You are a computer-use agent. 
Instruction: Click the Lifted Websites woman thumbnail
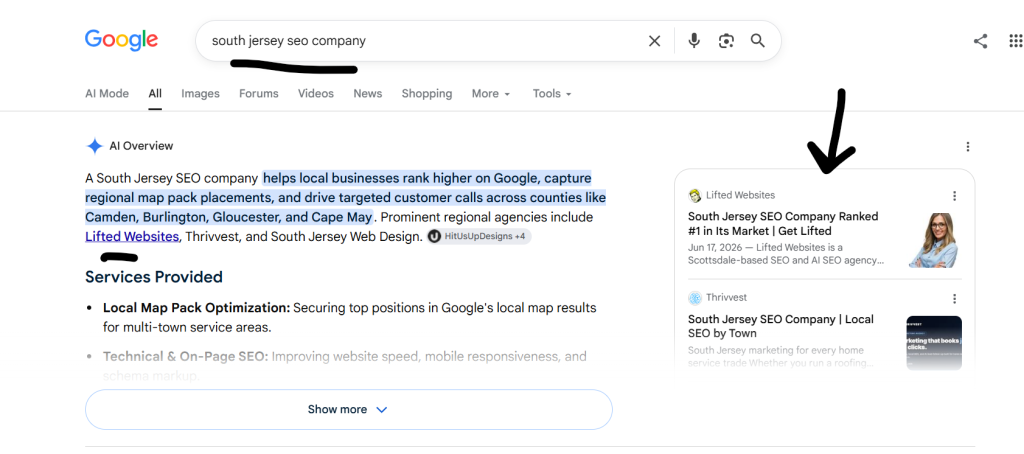tap(933, 240)
